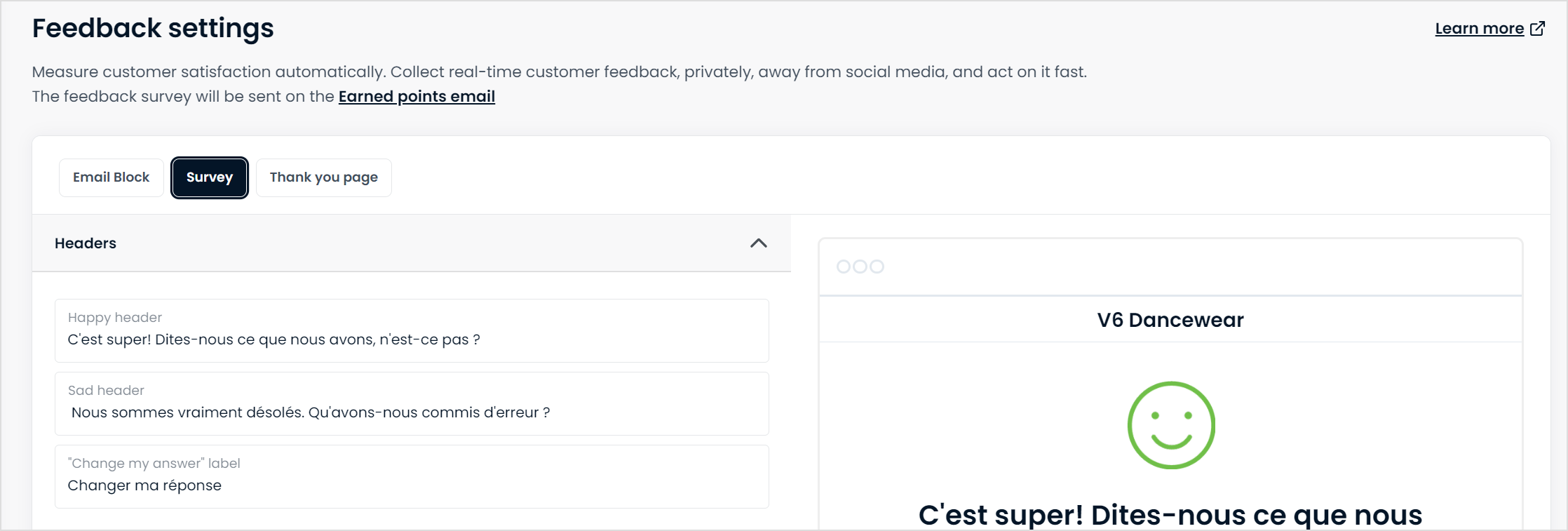Click the V6 Dancewear store name in the preview
The width and height of the screenshot is (1568, 531).
(1170, 320)
